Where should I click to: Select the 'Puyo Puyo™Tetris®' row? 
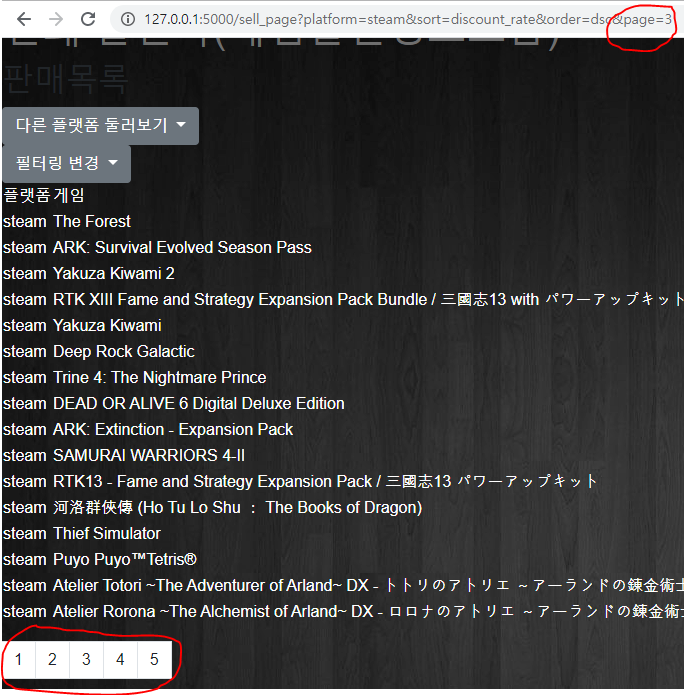point(100,560)
